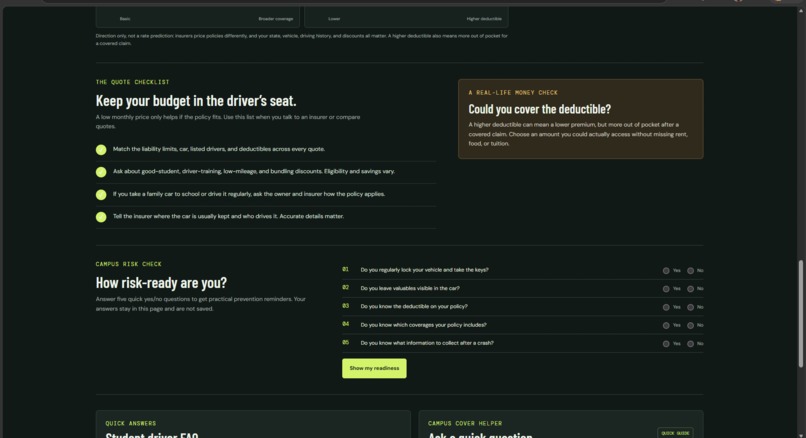This screenshot has height=438, width=806.
Task: Click the scrollbar down arrow
Action: (800, 434)
